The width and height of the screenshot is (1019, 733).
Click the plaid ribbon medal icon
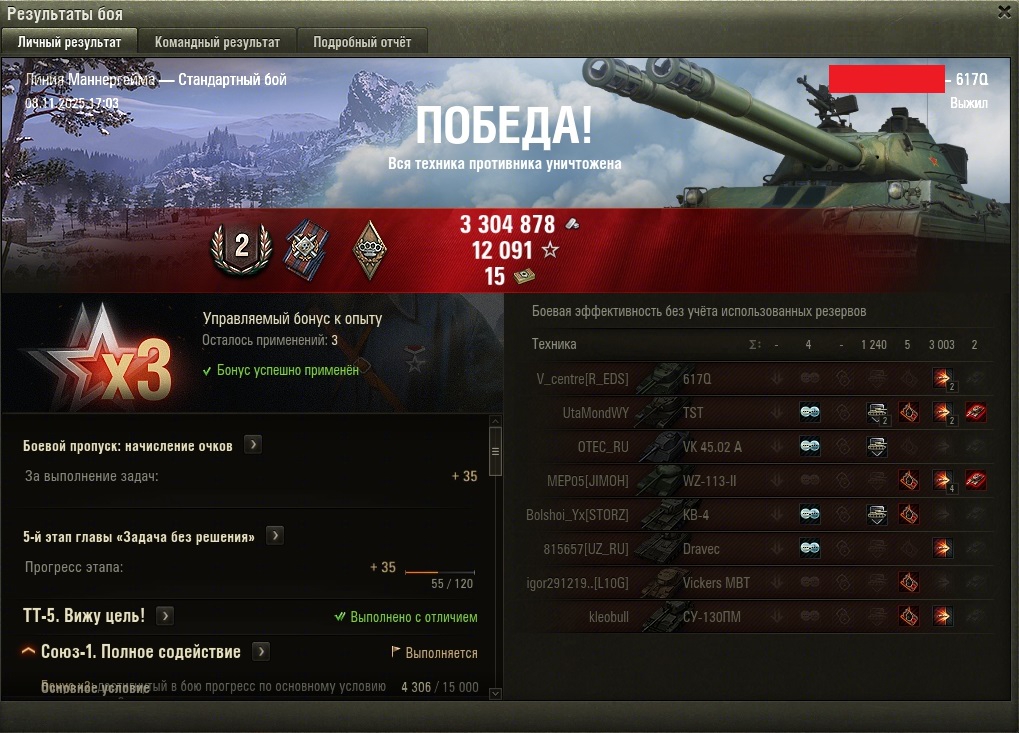[x=307, y=249]
